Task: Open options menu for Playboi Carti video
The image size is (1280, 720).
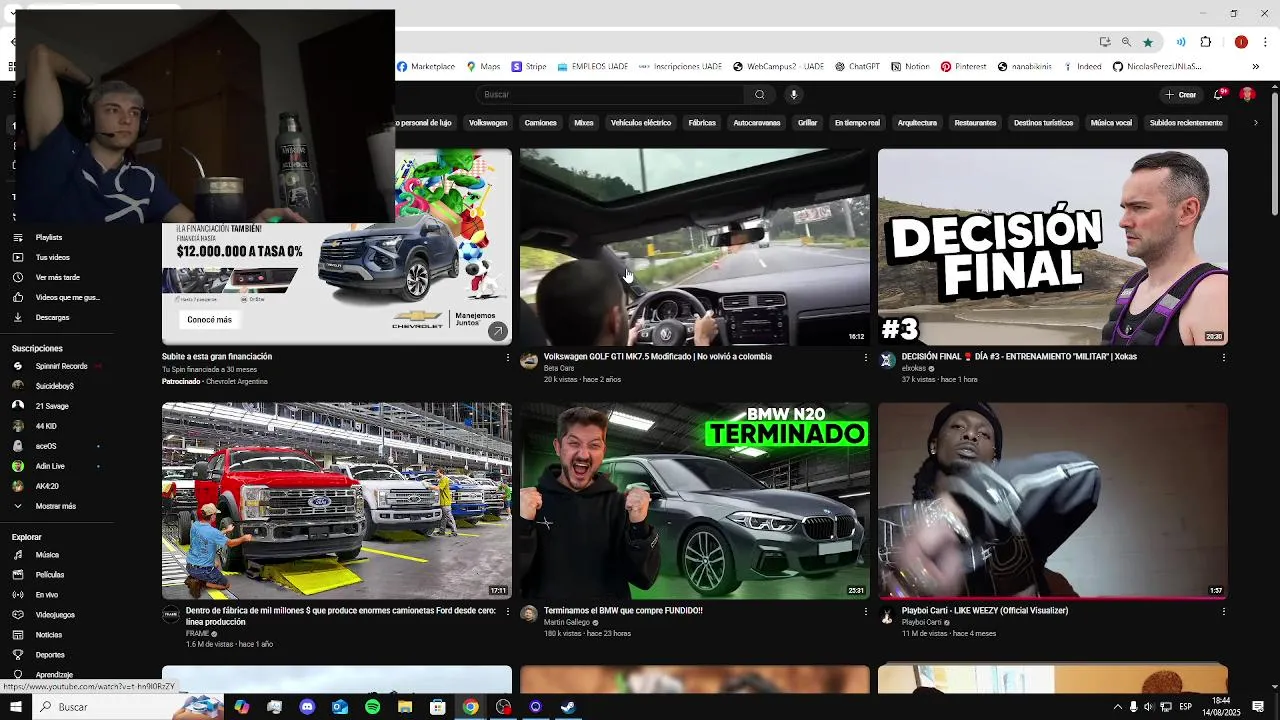Action: coord(1223,611)
